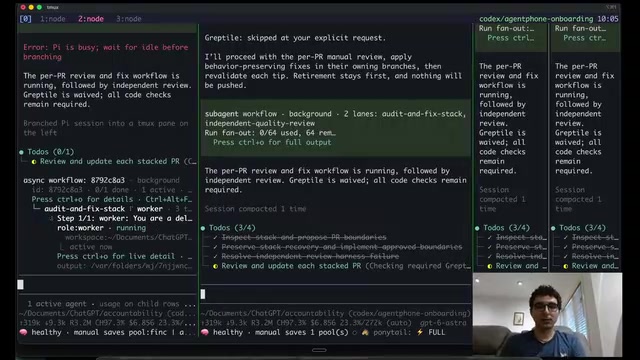Click the lightning bolt icon before FULL
640x360 pixels.
click(420, 332)
